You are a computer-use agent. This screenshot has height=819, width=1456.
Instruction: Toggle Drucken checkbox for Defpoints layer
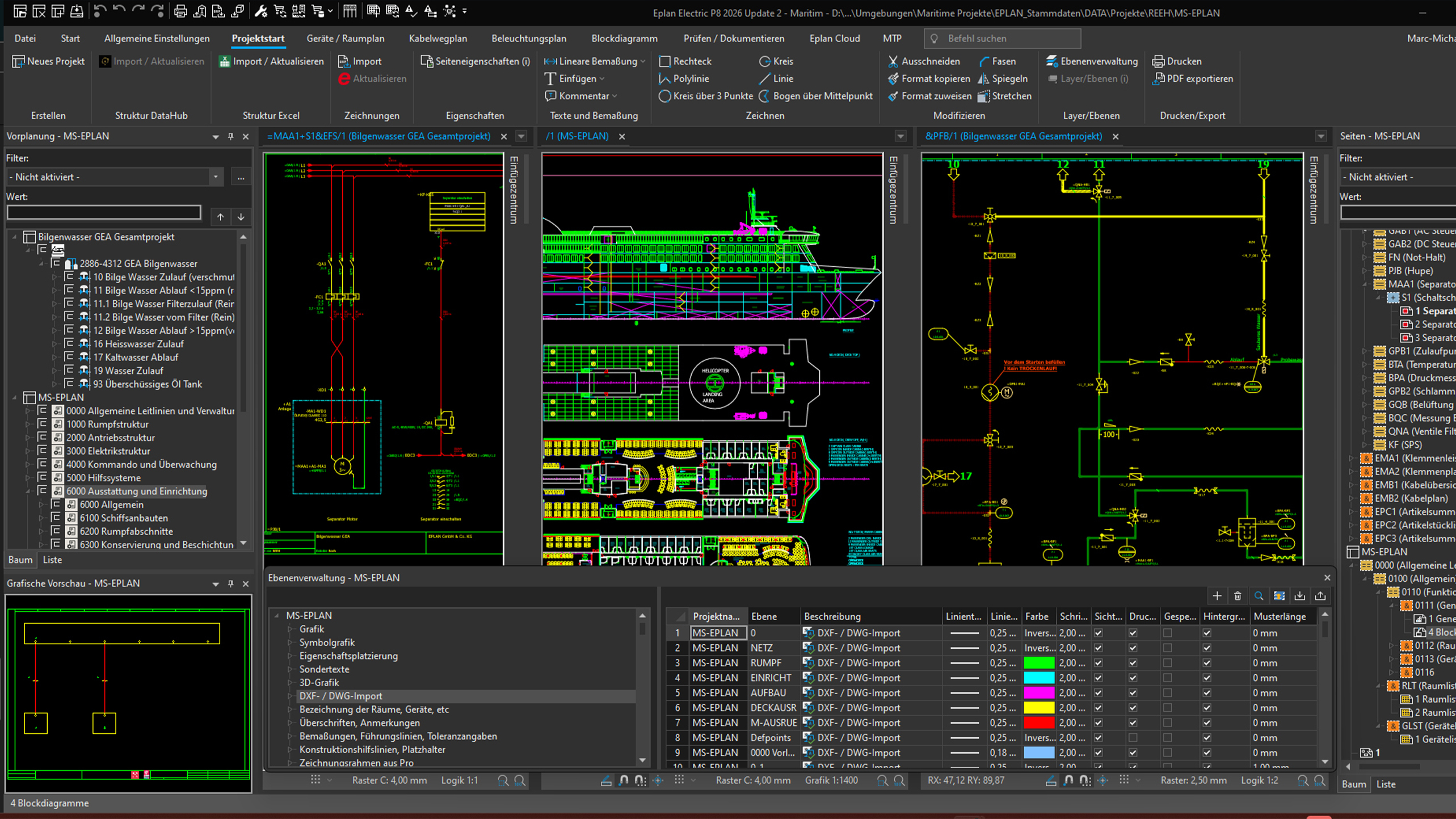pos(1133,738)
